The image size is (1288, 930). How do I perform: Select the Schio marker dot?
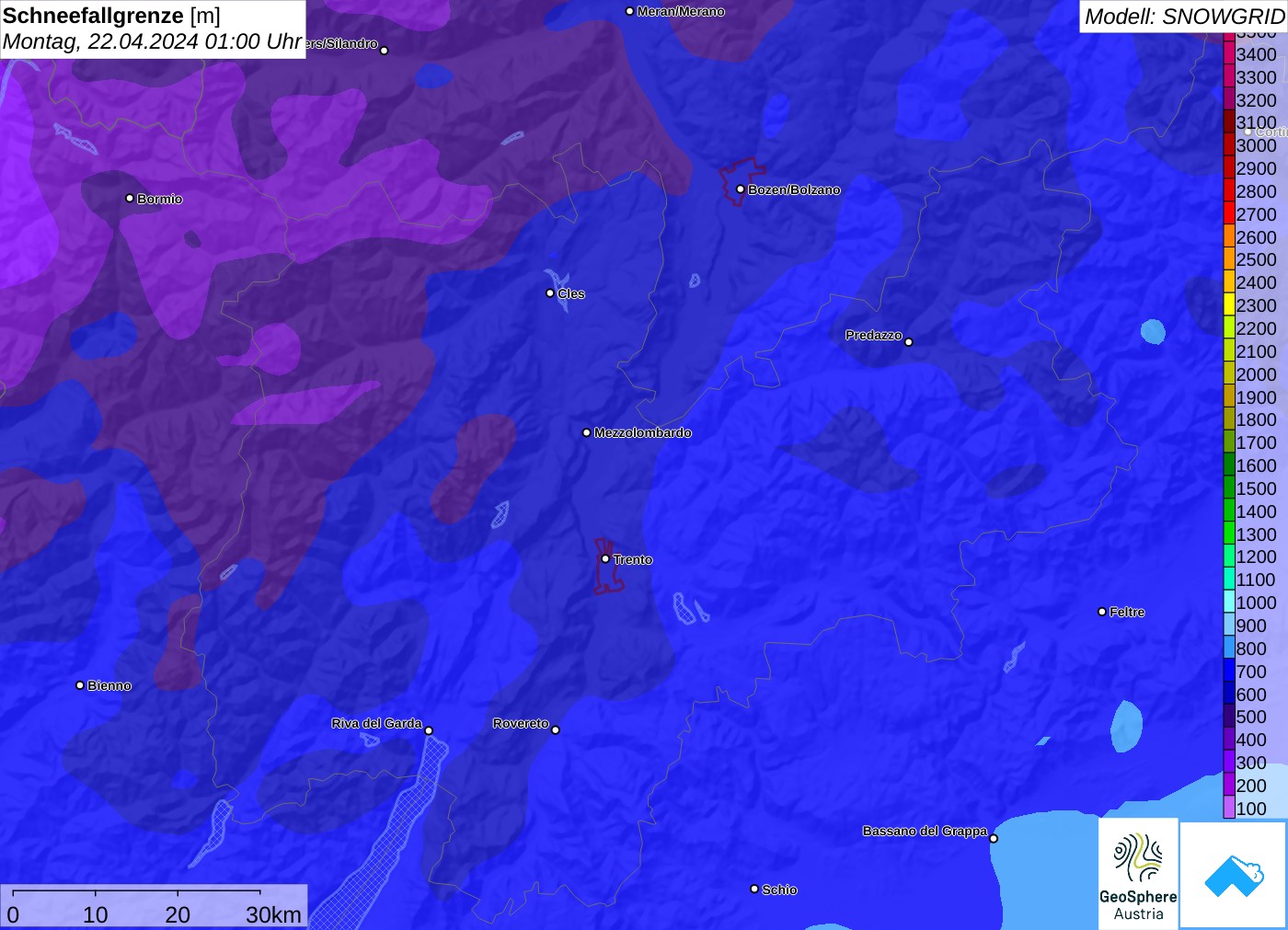[754, 889]
